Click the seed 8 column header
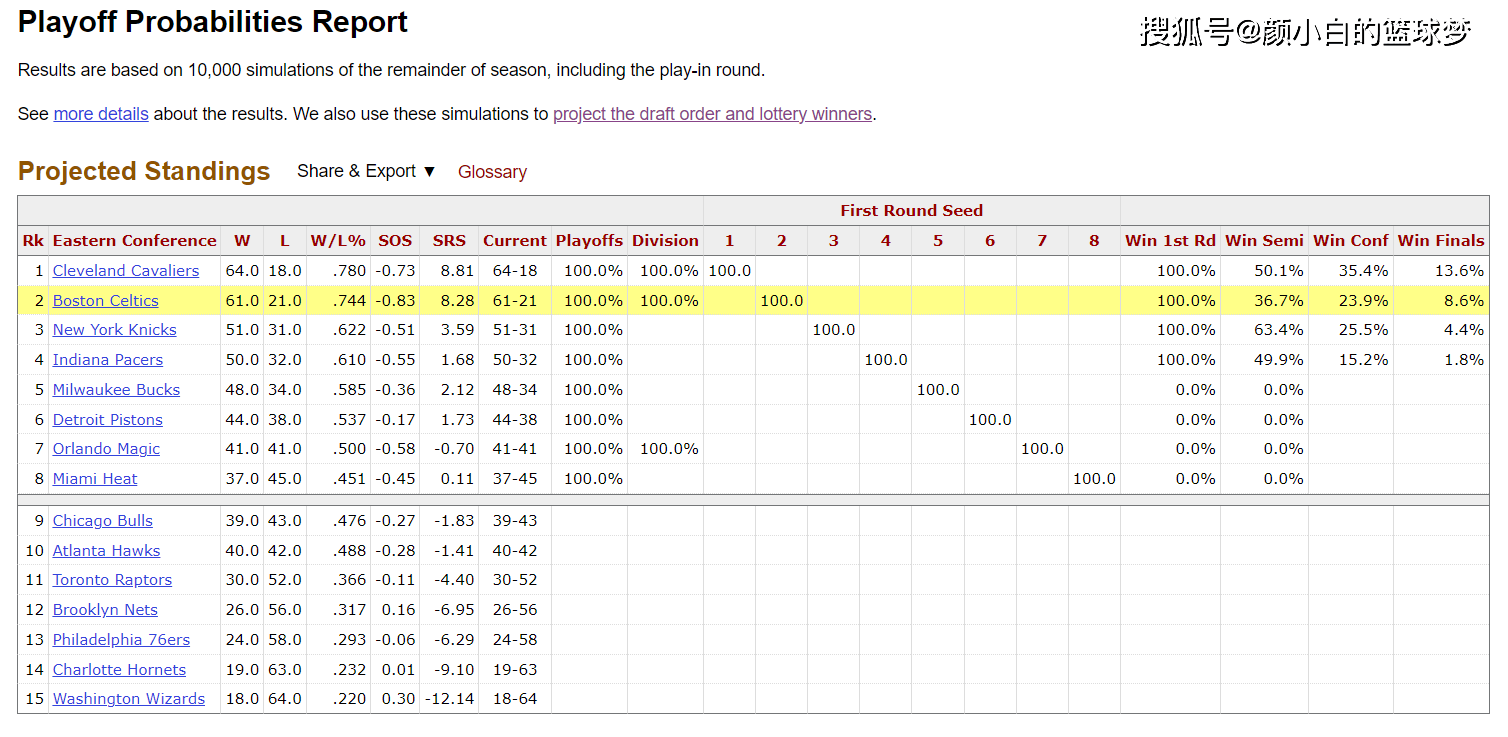The image size is (1508, 737). tap(1094, 240)
